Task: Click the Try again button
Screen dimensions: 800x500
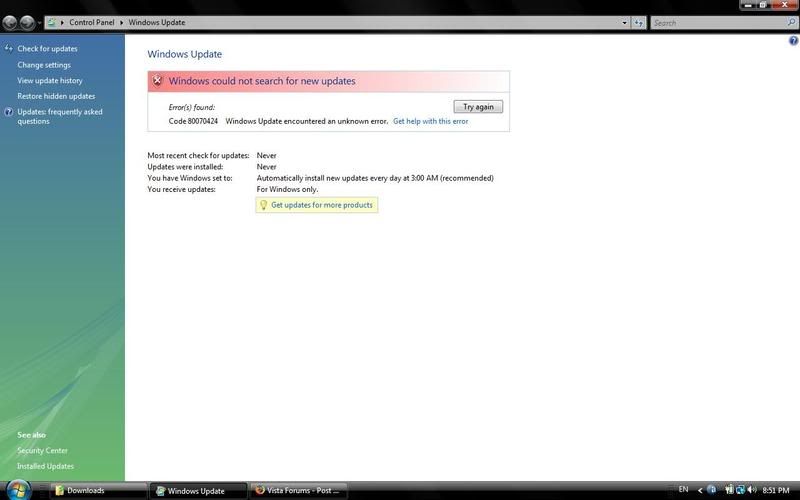Action: coord(478,107)
